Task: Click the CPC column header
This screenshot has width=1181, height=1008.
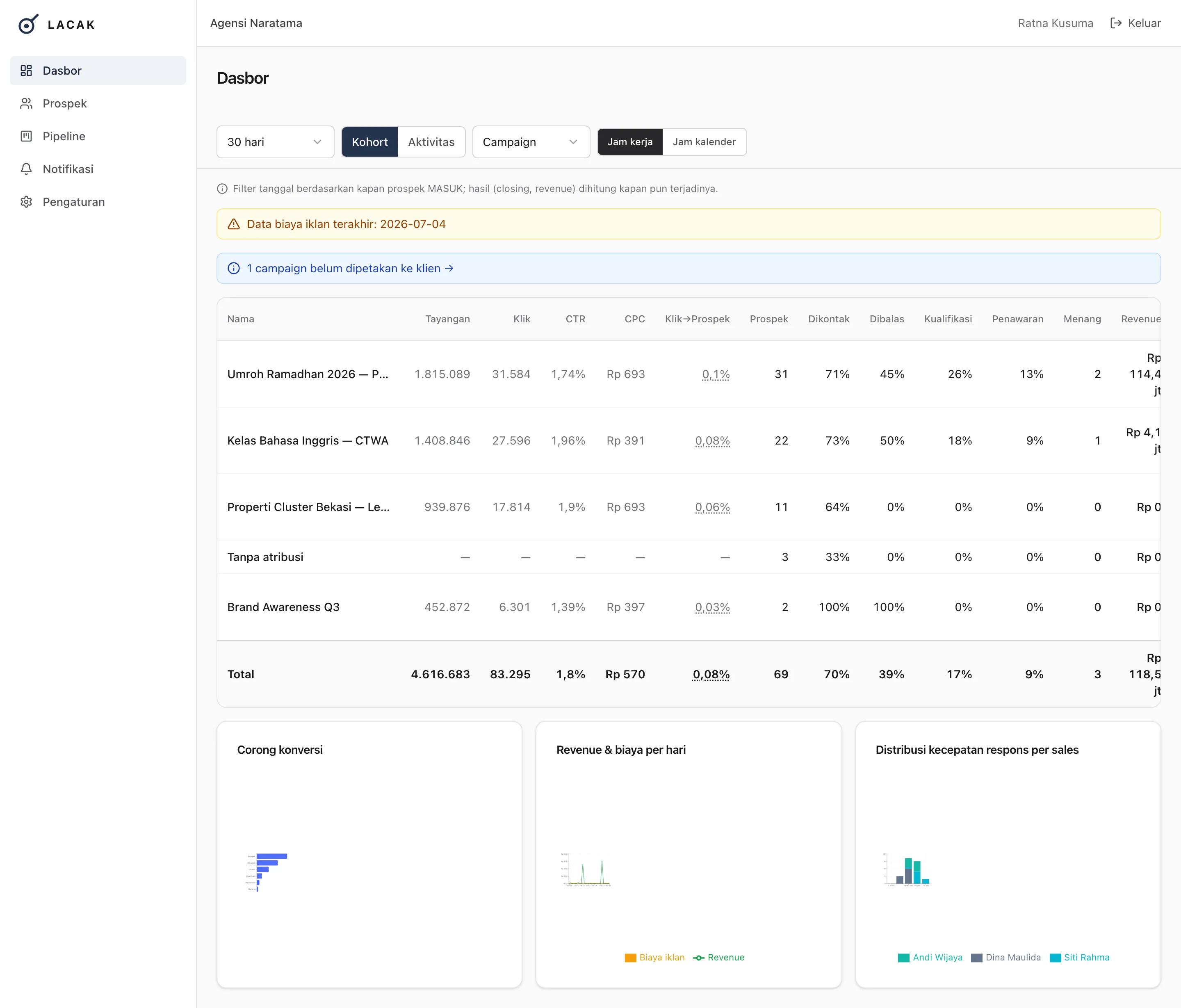Action: [634, 319]
